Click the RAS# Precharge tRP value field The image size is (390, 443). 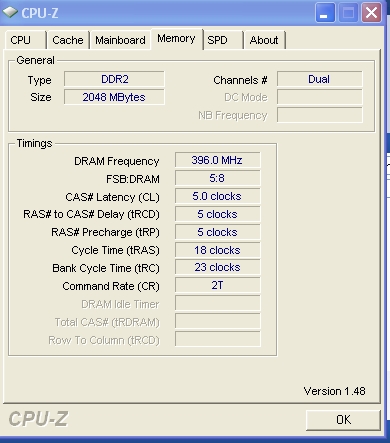218,232
